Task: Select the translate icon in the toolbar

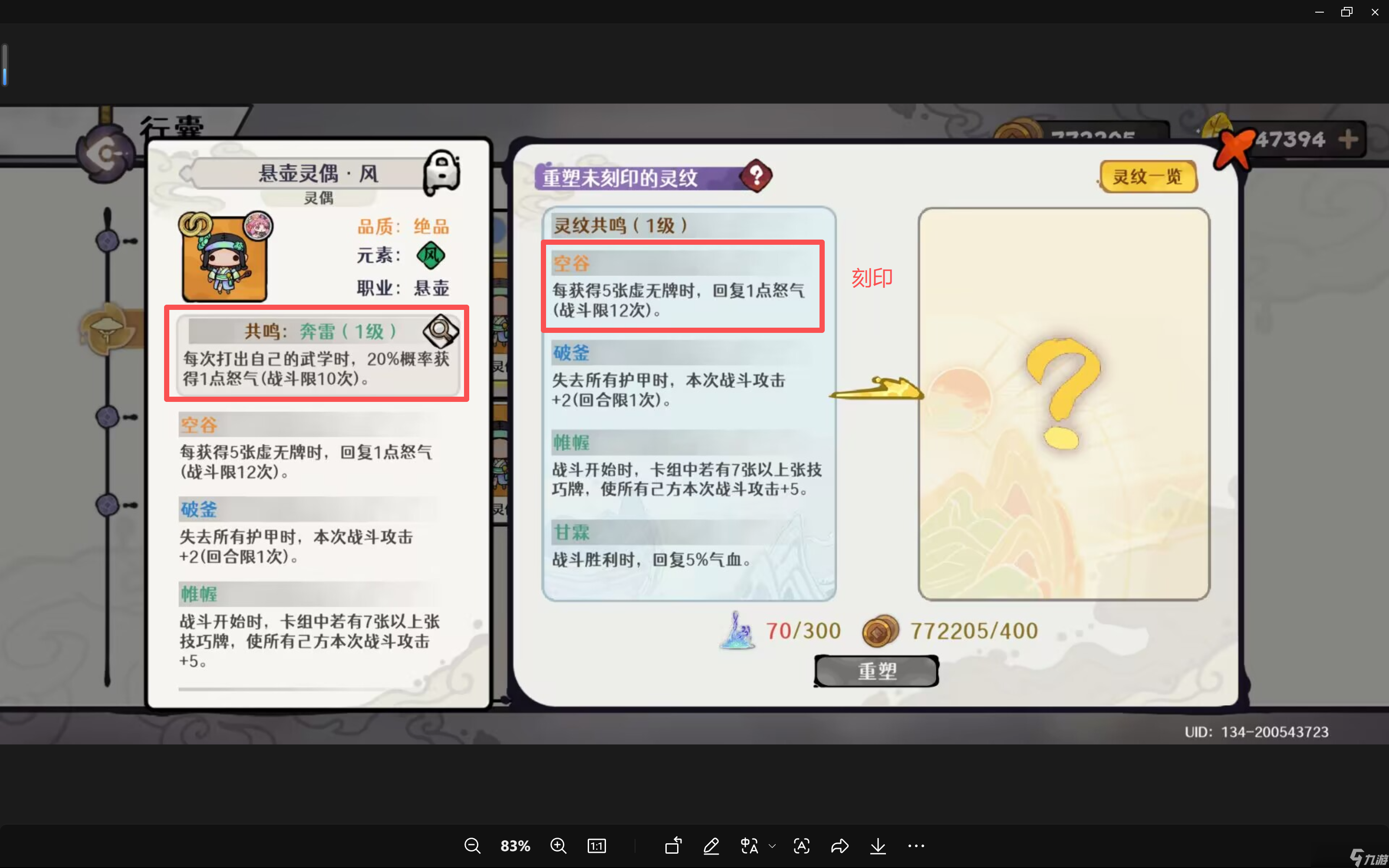Action: [x=749, y=845]
